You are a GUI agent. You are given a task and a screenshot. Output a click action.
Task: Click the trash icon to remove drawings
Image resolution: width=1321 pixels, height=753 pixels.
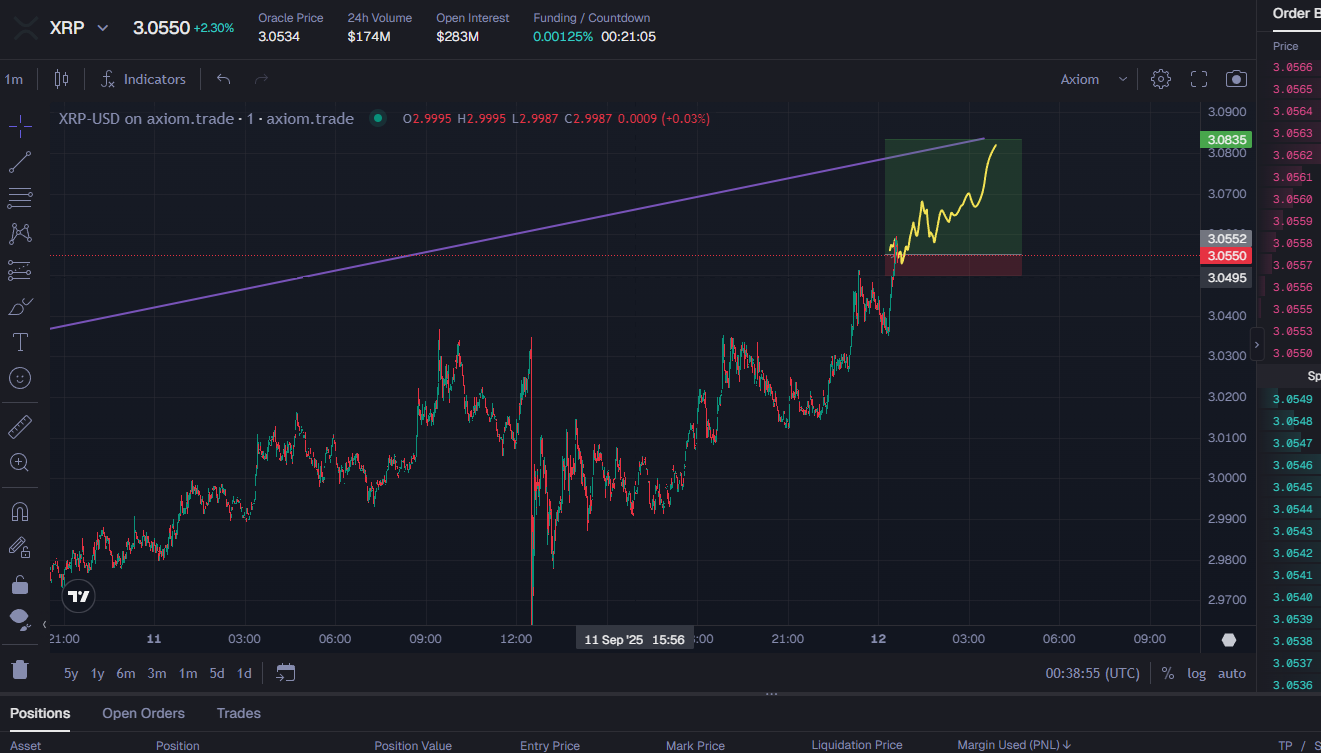coord(20,669)
